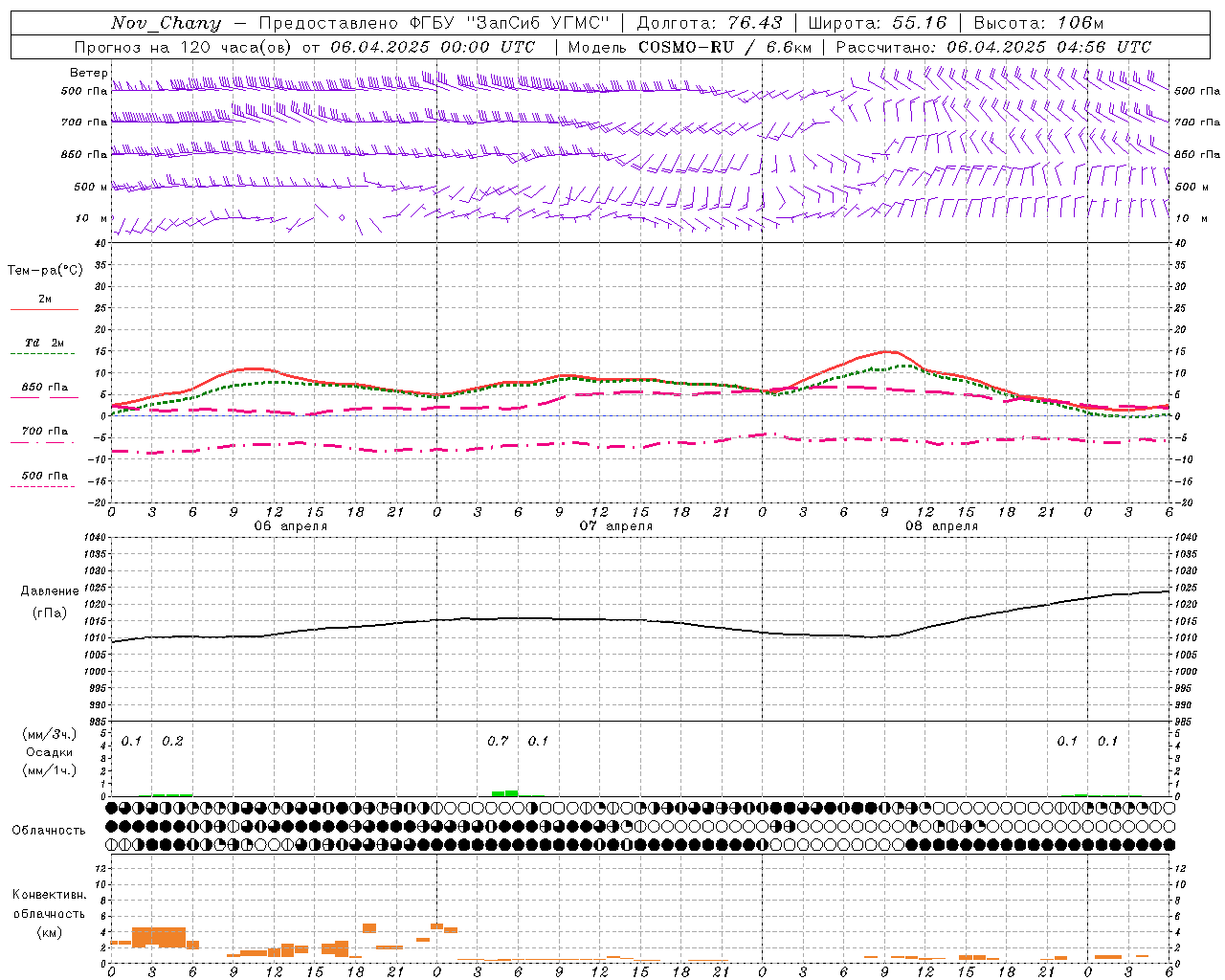The height and width of the screenshot is (980, 1225).
Task: Click the Конвективн. convective cloud label
Action: pyautogui.click(x=50, y=895)
